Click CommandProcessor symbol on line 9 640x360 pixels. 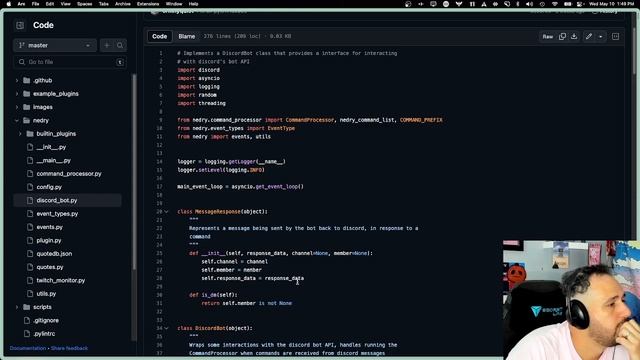310,120
